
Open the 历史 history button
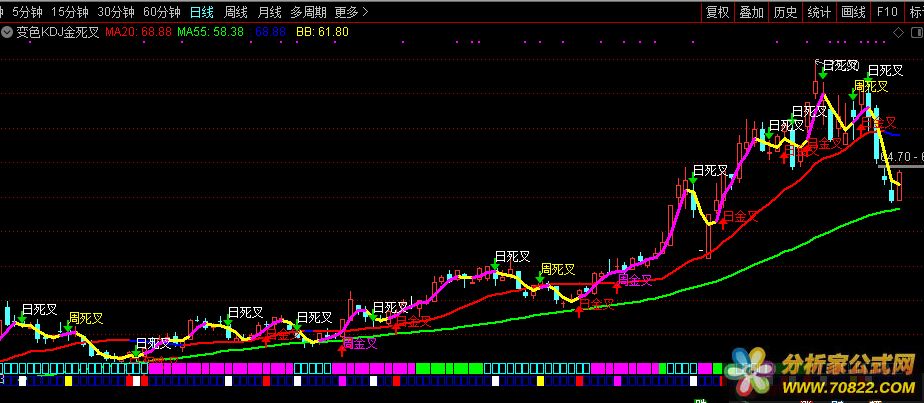point(785,12)
